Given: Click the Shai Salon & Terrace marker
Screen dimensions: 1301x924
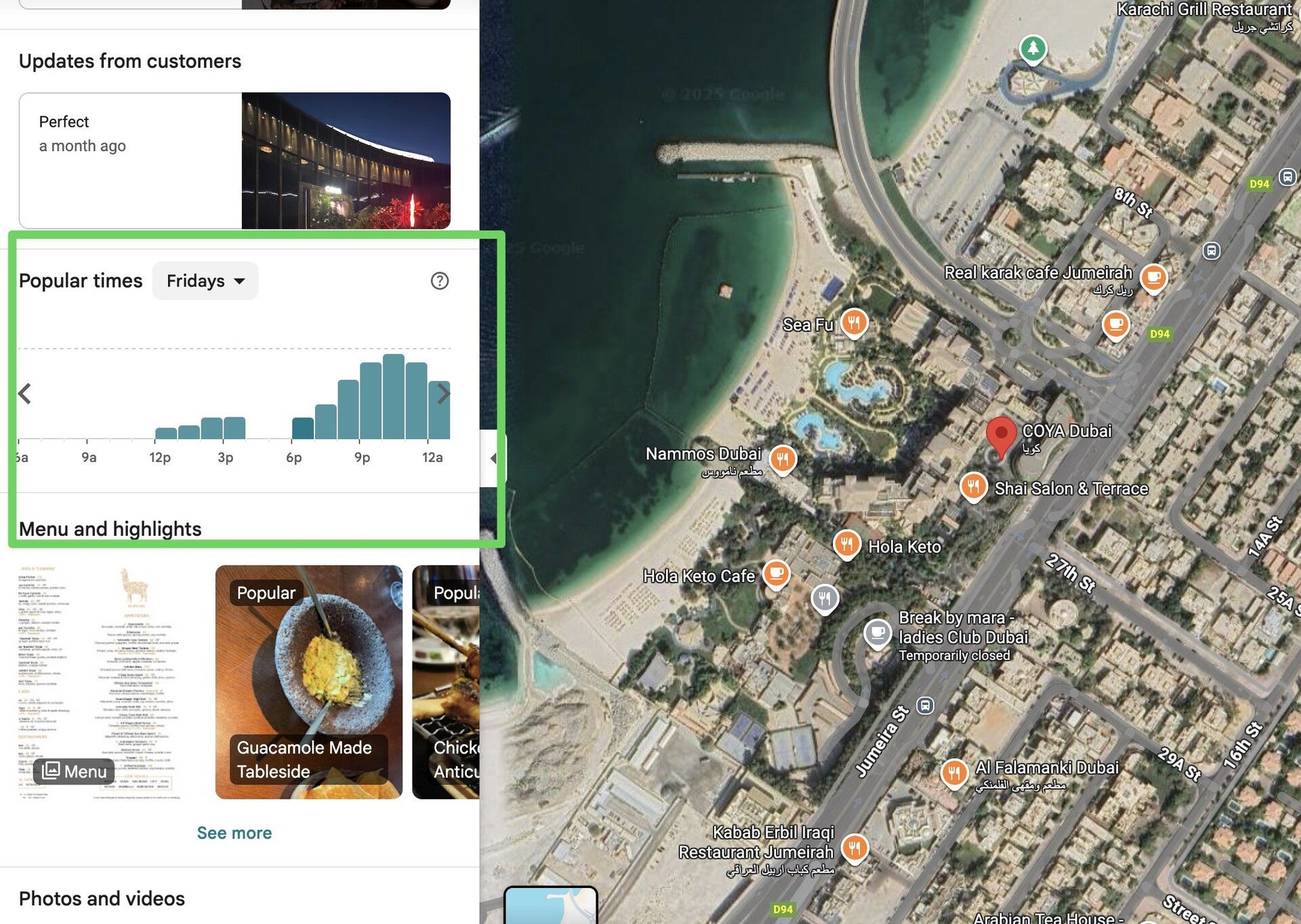Looking at the screenshot, I should [x=973, y=486].
